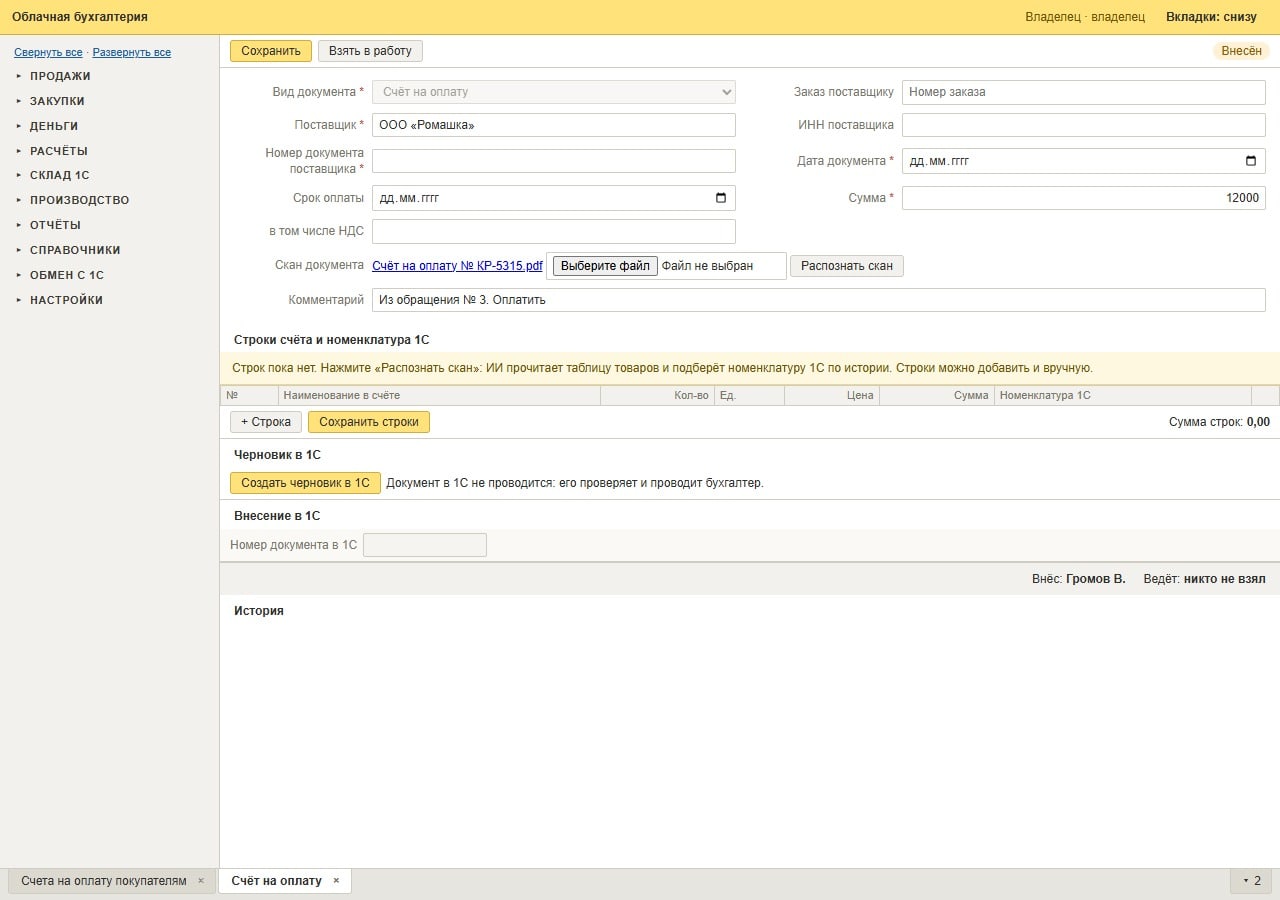Click Взять в работу button
Image resolution: width=1280 pixels, height=900 pixels.
(x=370, y=51)
